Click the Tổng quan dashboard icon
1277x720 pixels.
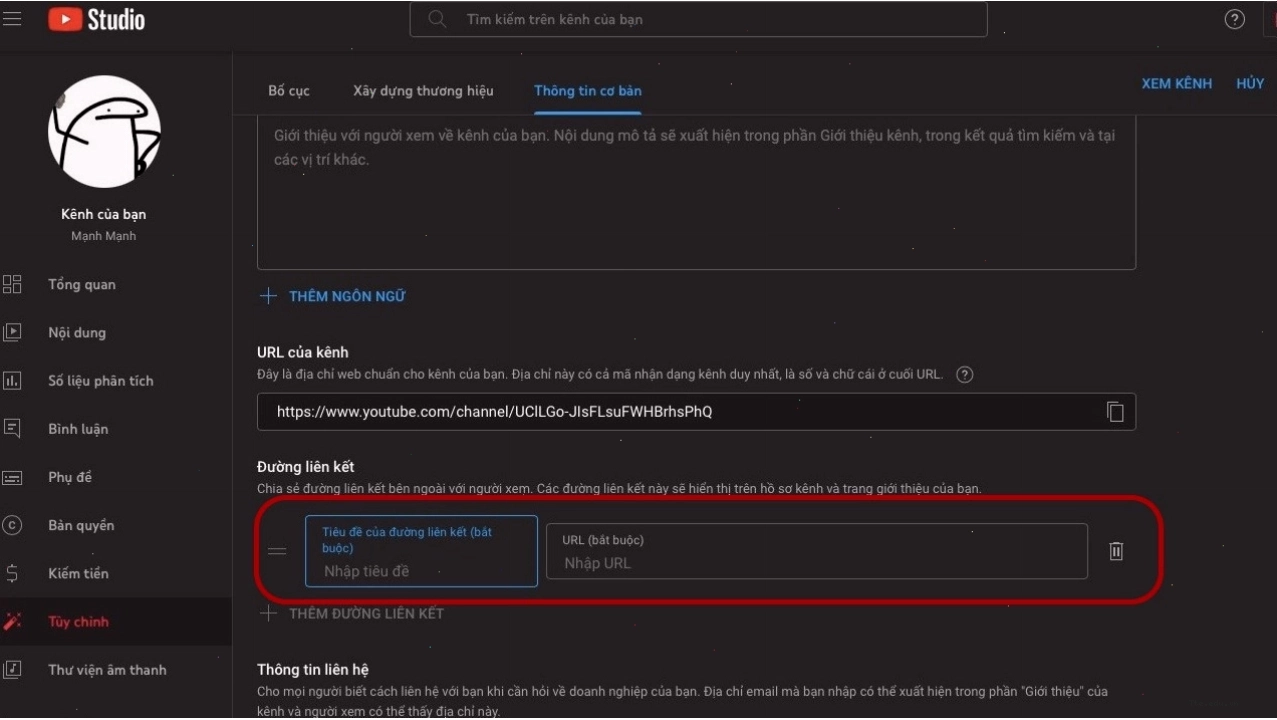12,284
